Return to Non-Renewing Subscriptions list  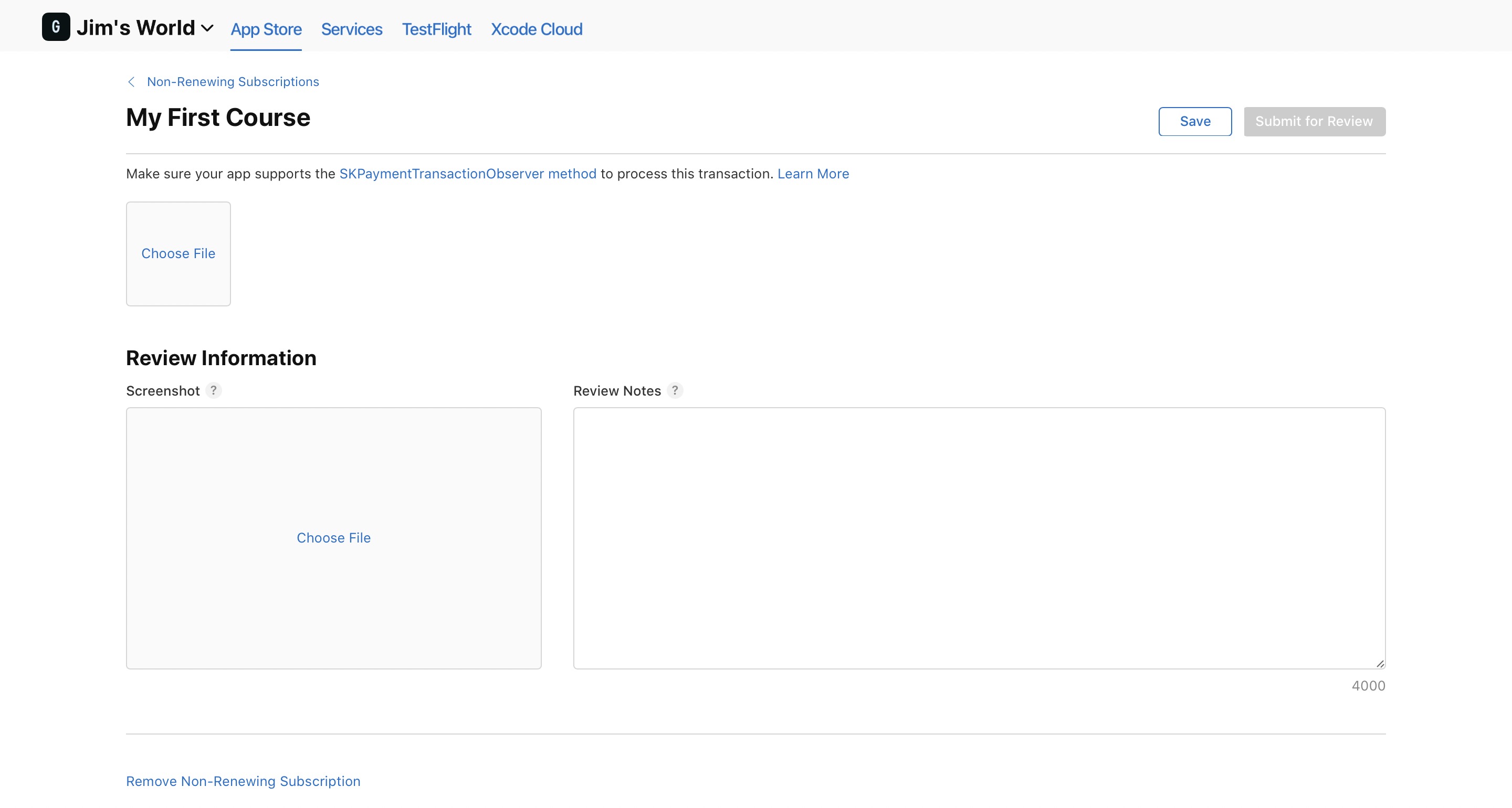[x=233, y=82]
